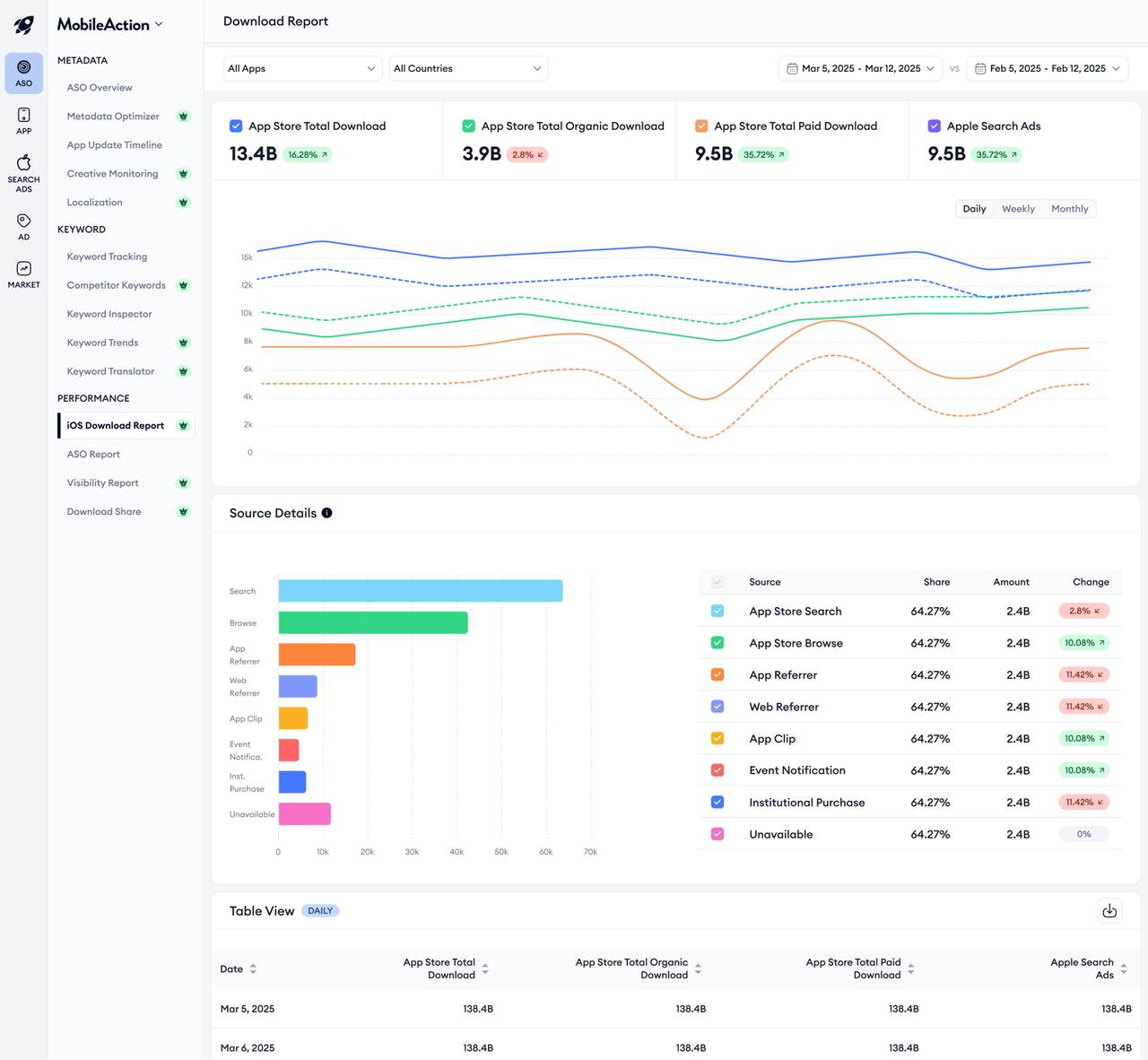
Task: Open Competitor Keywords page
Action: point(117,285)
